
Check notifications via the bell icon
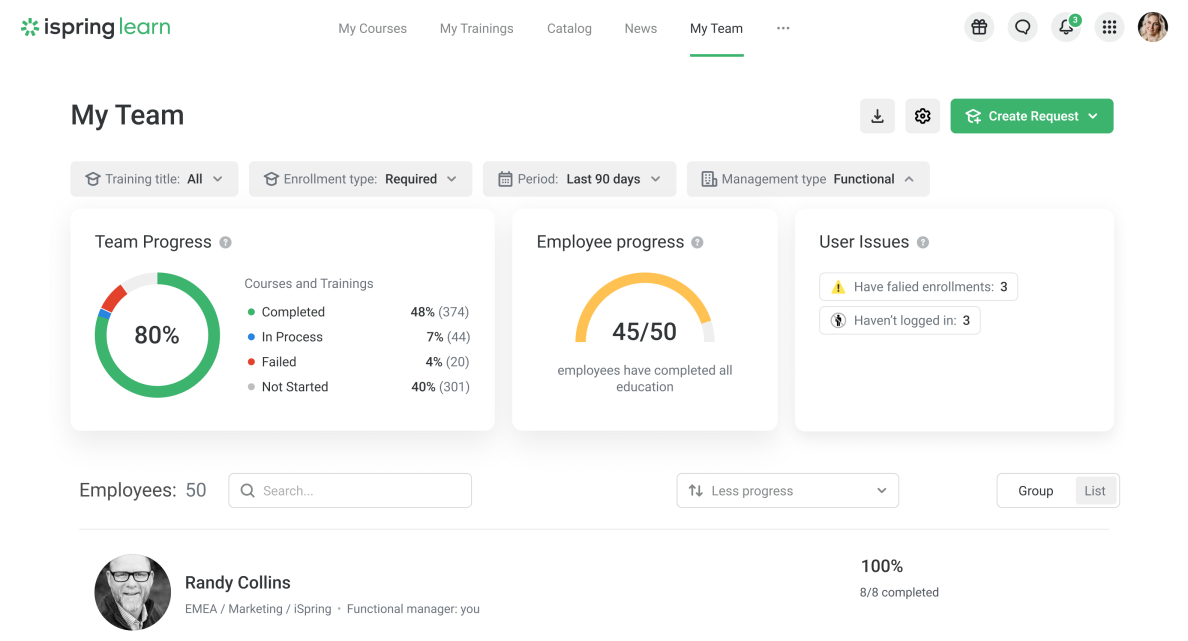pyautogui.click(x=1065, y=27)
